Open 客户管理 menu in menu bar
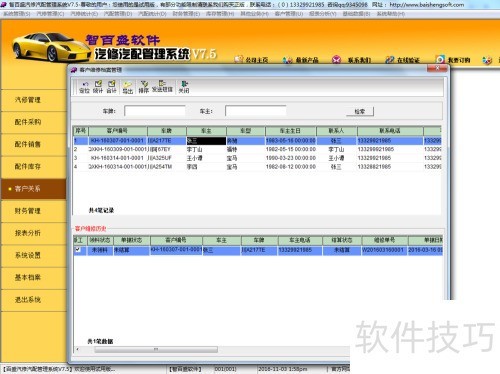 [x=289, y=14]
